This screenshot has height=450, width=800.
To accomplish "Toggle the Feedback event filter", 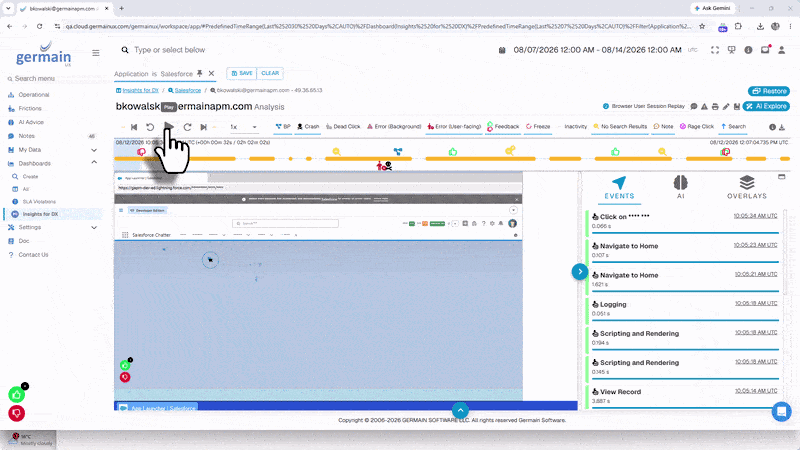I will click(503, 127).
